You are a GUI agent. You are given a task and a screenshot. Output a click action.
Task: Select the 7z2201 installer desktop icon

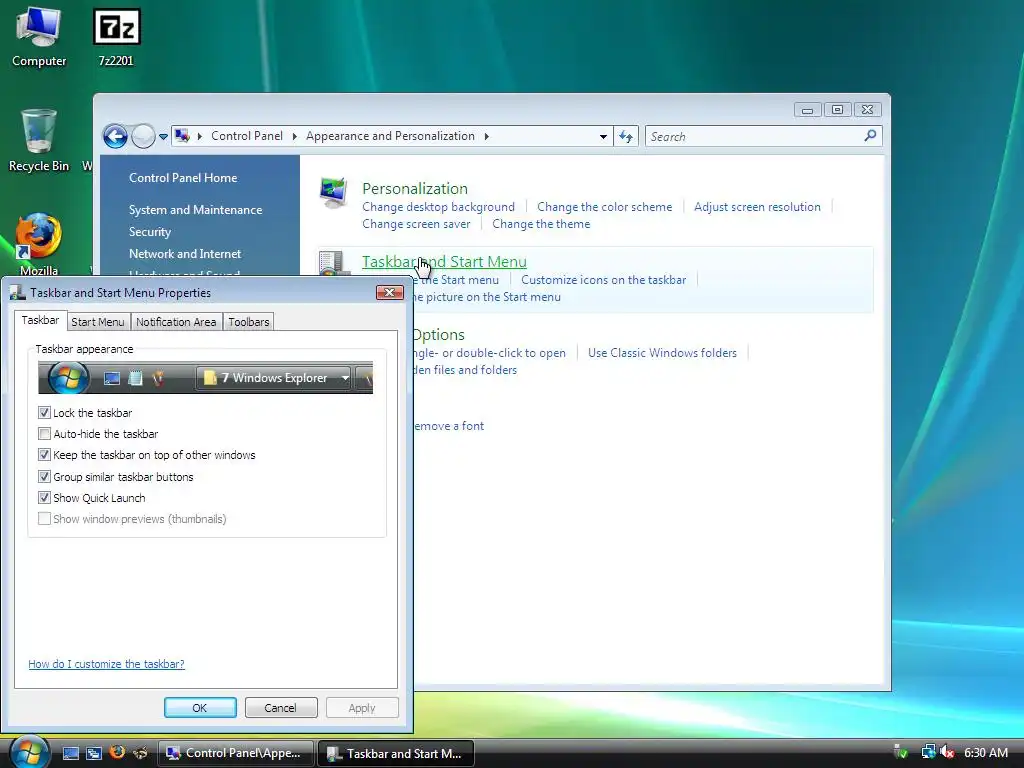[x=116, y=37]
